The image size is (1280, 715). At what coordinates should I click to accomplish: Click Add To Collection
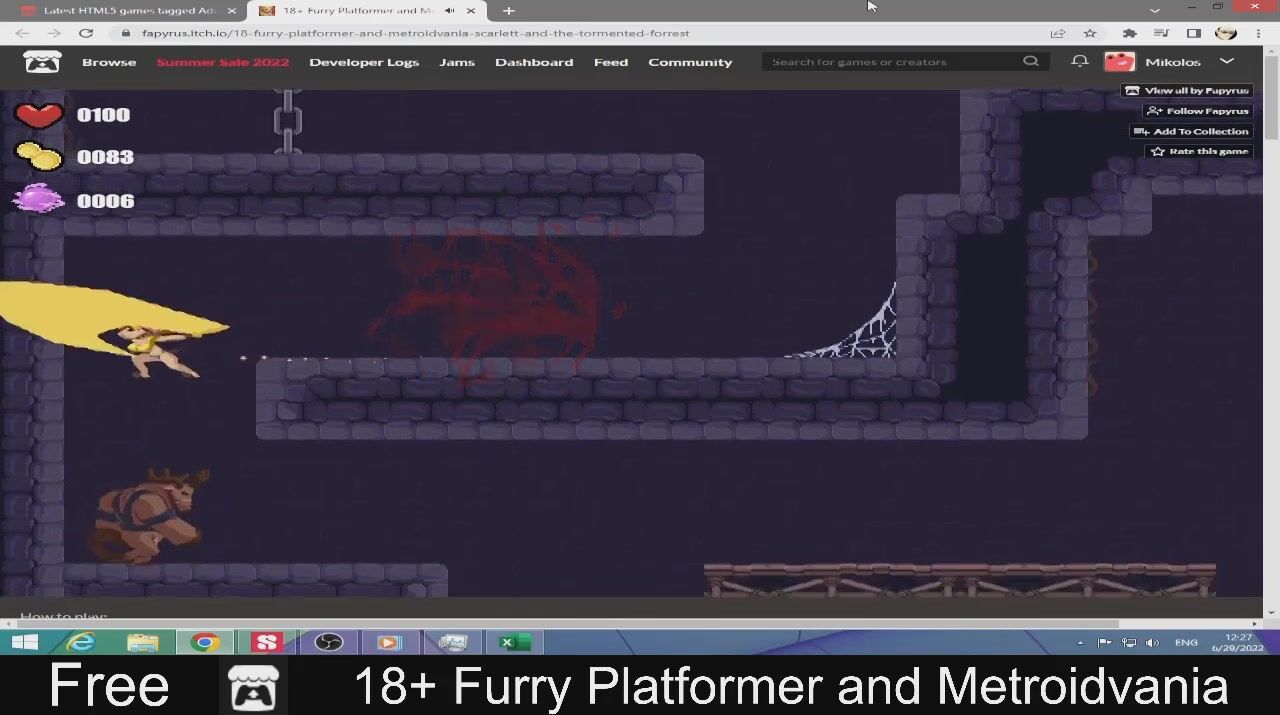pyautogui.click(x=1191, y=131)
